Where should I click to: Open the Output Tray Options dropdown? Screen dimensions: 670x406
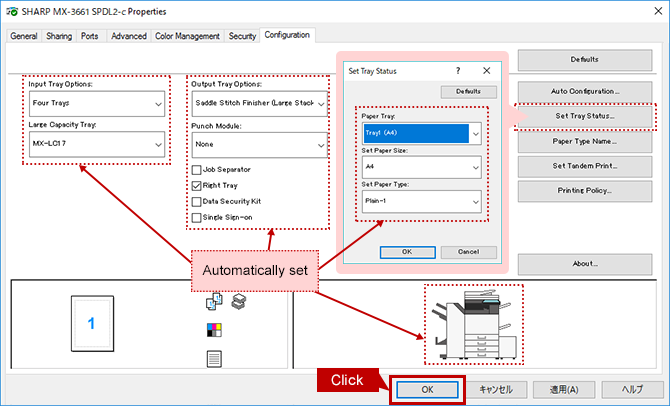260,103
